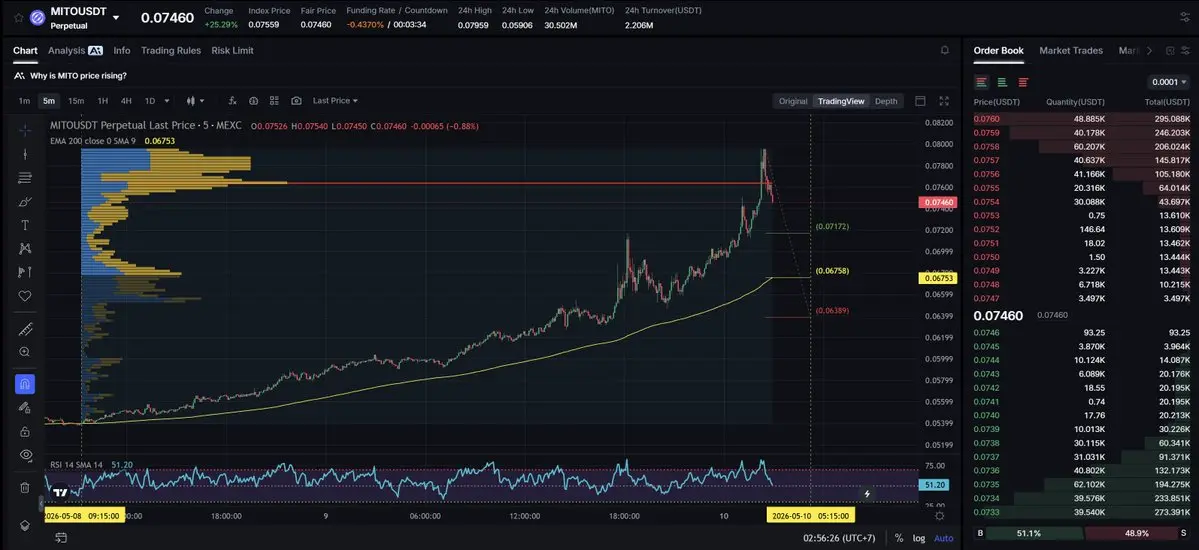The width and height of the screenshot is (1199, 550).
Task: Open the 0.0001 price precision dropdown
Action: (1169, 82)
